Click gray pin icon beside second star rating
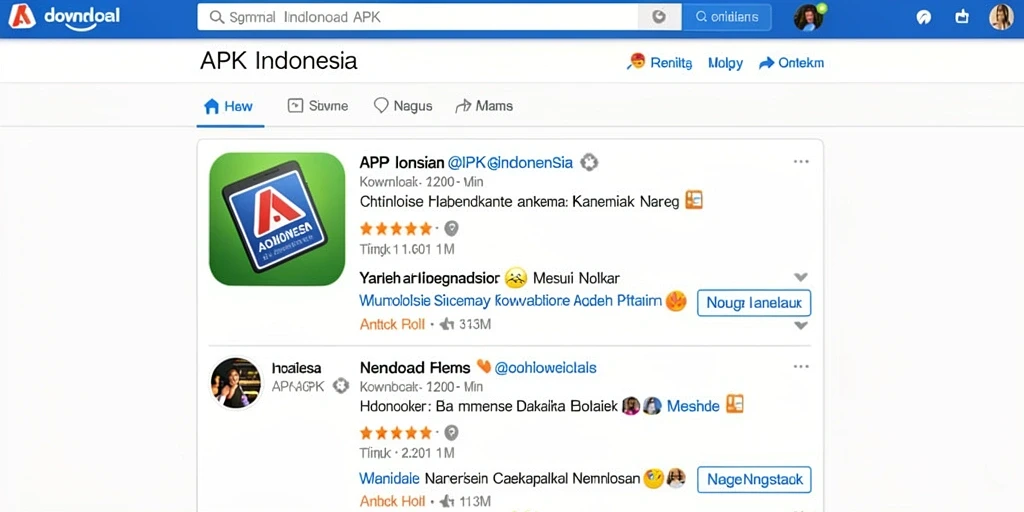Image resolution: width=1024 pixels, height=512 pixels. pyautogui.click(x=451, y=432)
